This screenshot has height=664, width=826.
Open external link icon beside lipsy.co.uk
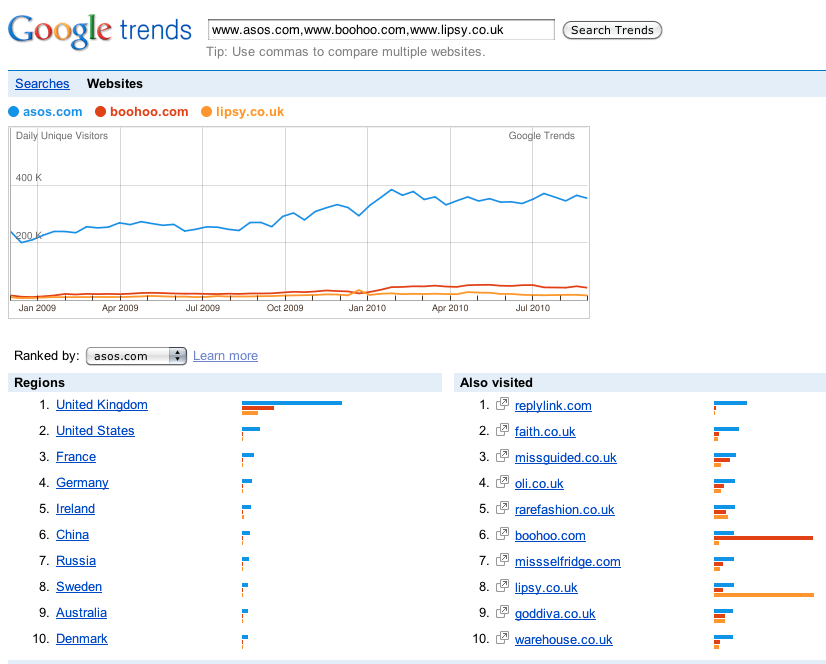coord(503,586)
